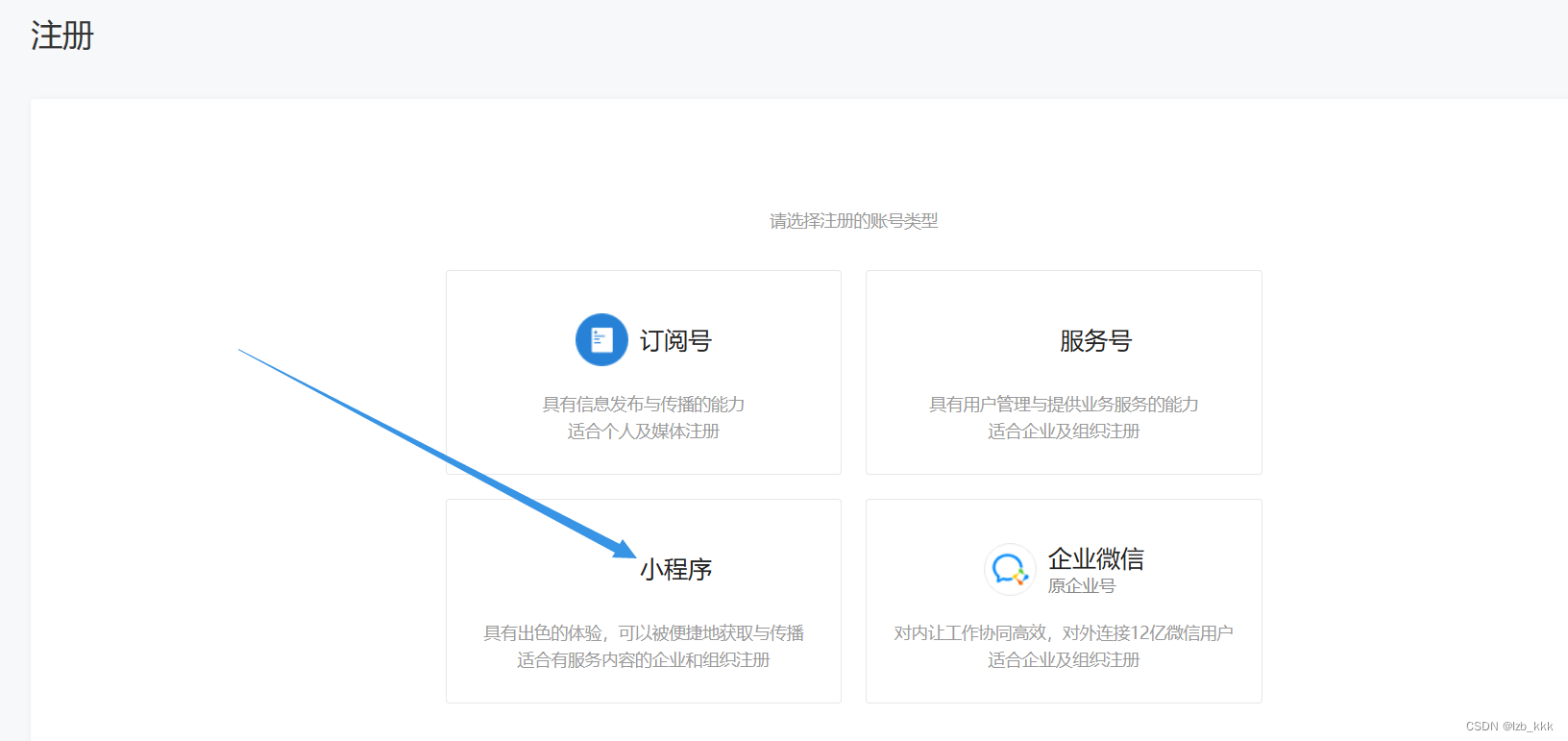
Task: Click text 具有用户管理与提供业务服务的能力
Action: point(1064,405)
